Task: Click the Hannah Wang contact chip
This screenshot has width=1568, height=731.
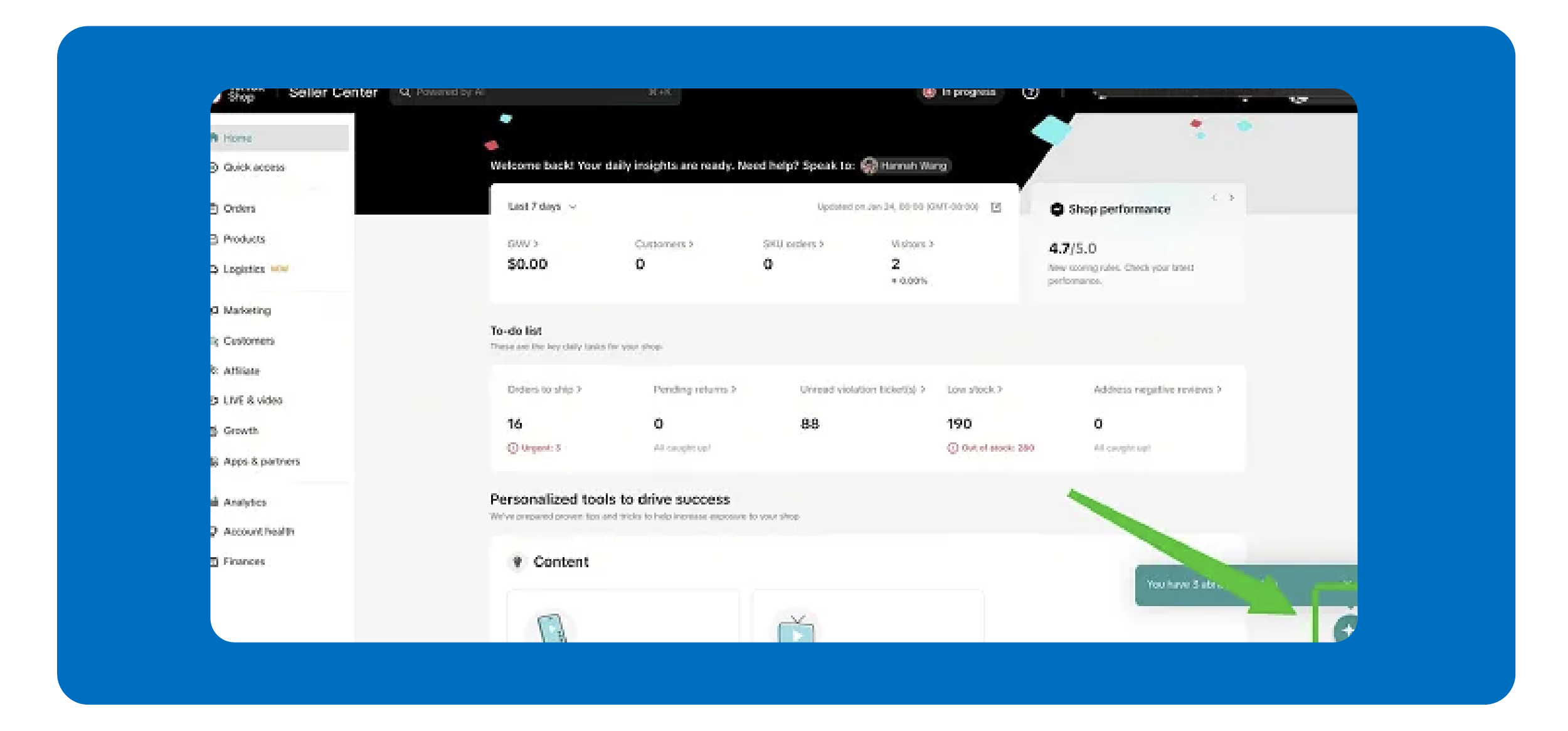Action: point(905,166)
